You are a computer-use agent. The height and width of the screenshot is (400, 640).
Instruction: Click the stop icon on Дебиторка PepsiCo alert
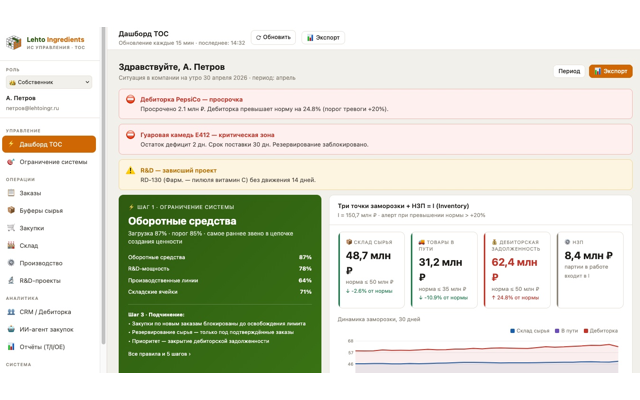tap(130, 99)
